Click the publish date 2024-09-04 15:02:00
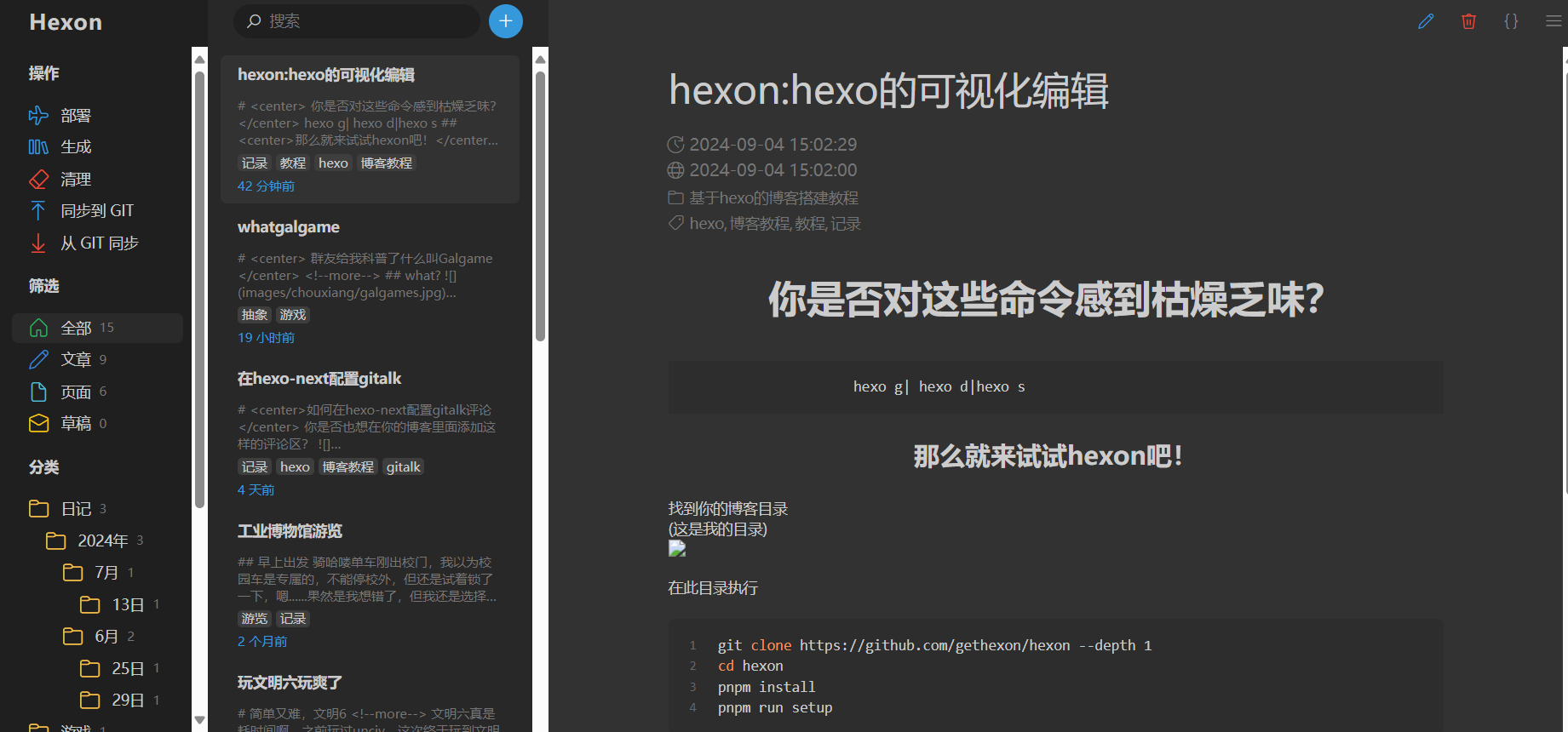Screen dimensions: 1568x732 (x=773, y=170)
